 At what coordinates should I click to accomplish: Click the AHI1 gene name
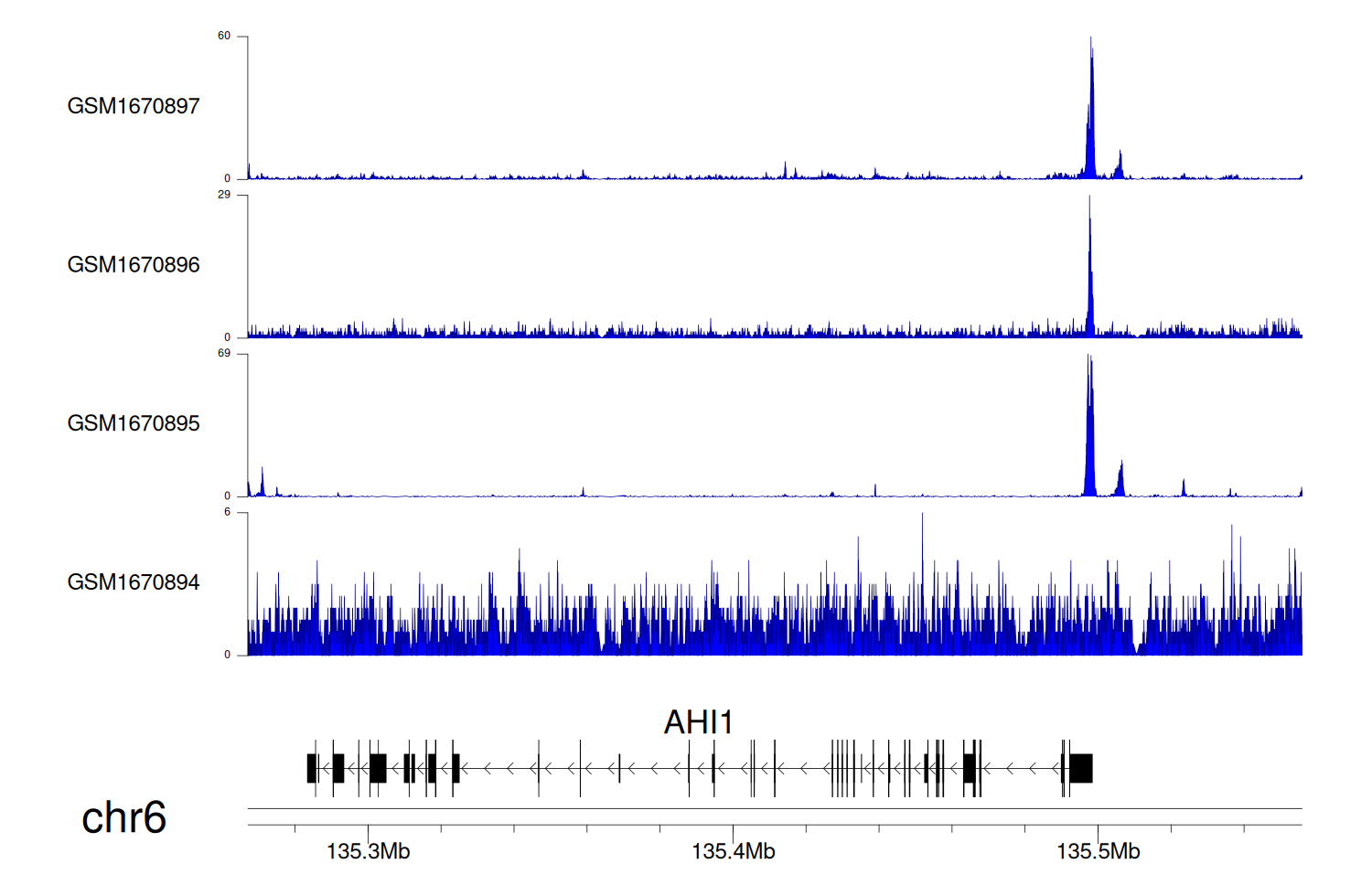[698, 722]
